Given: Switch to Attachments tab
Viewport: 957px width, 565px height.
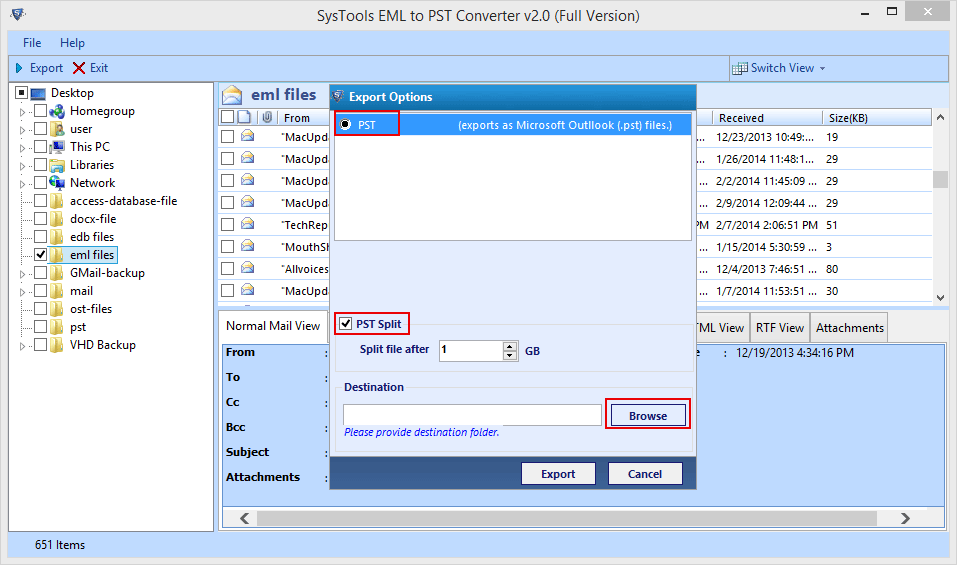Looking at the screenshot, I should point(849,328).
